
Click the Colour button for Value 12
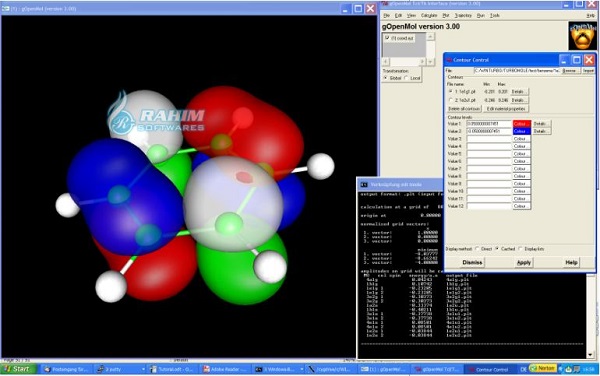pos(522,206)
